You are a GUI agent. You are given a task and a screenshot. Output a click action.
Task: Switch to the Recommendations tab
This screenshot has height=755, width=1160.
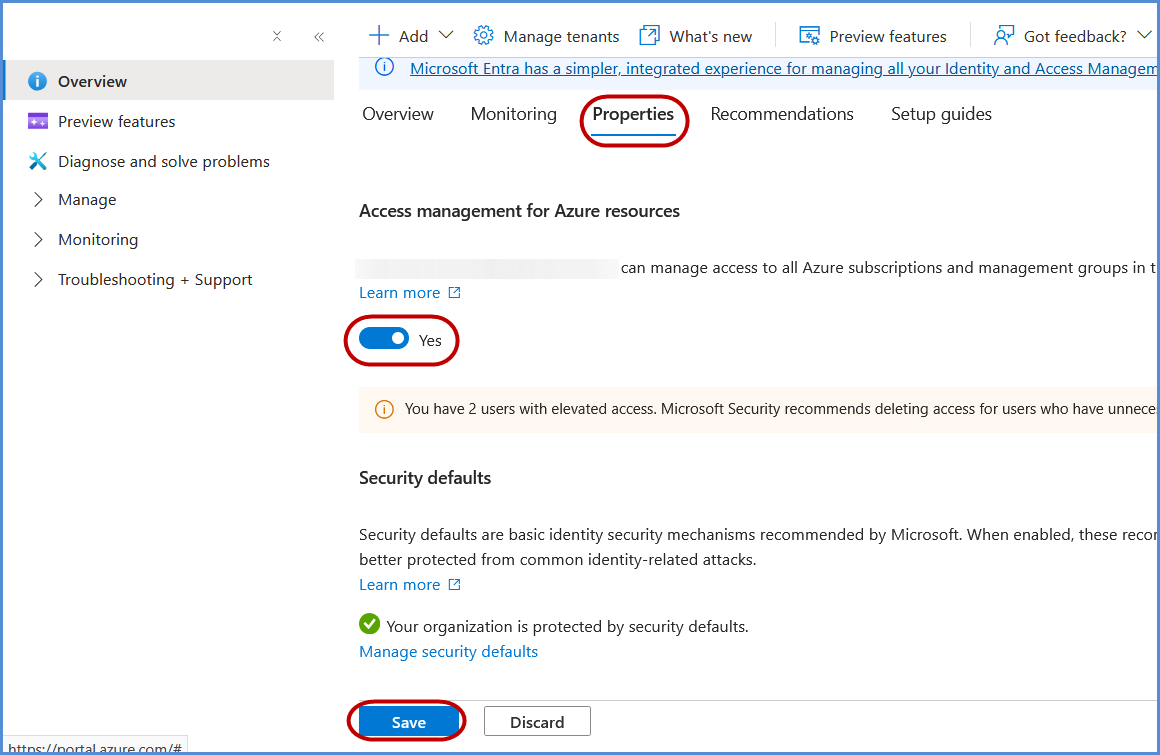click(782, 114)
